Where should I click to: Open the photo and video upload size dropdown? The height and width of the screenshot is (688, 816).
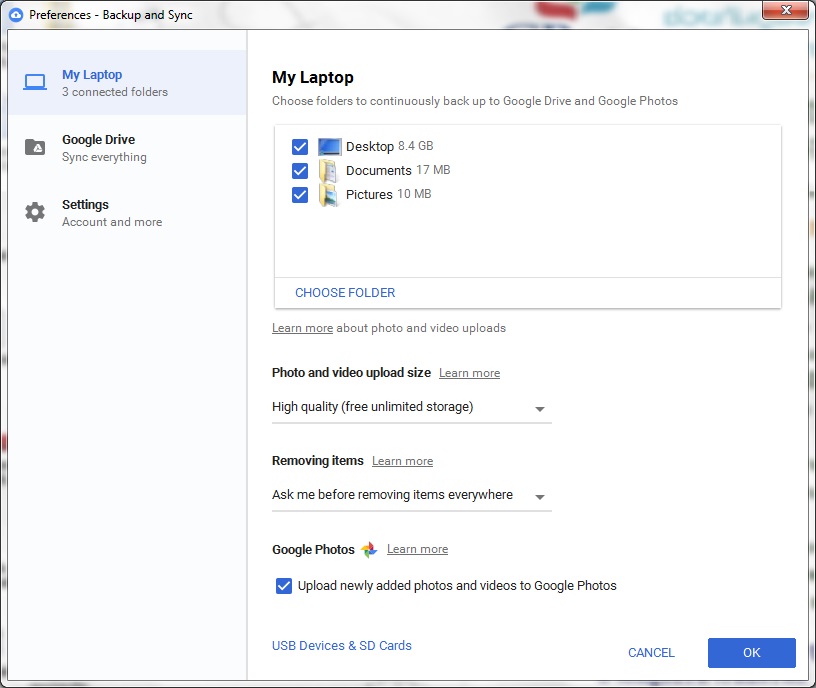tap(411, 408)
